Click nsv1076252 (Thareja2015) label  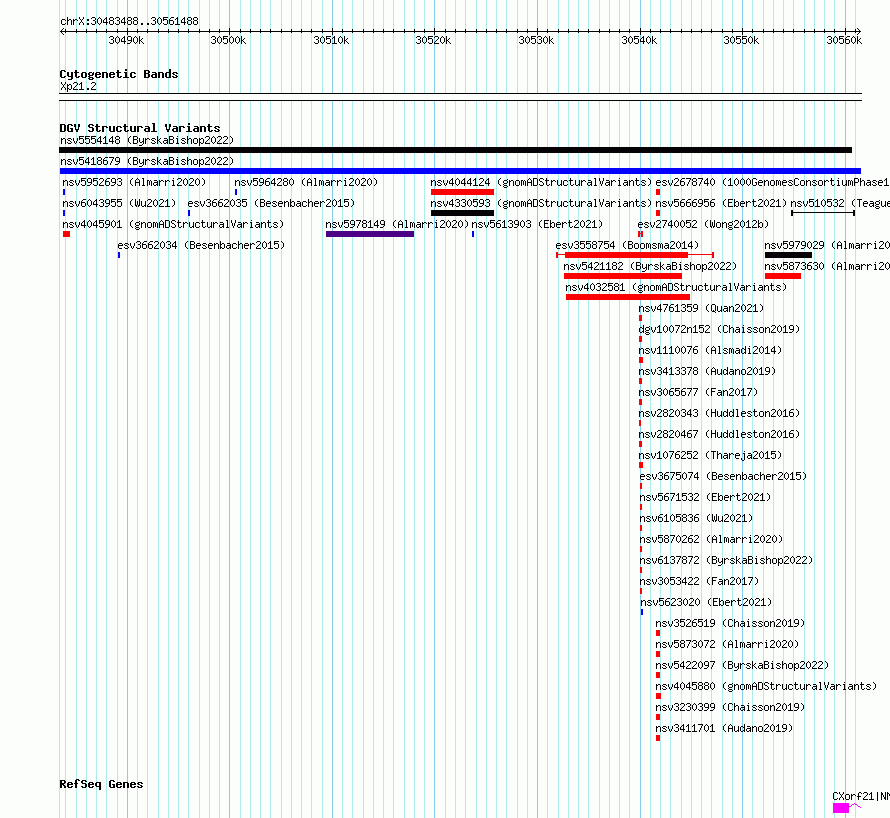(711, 455)
